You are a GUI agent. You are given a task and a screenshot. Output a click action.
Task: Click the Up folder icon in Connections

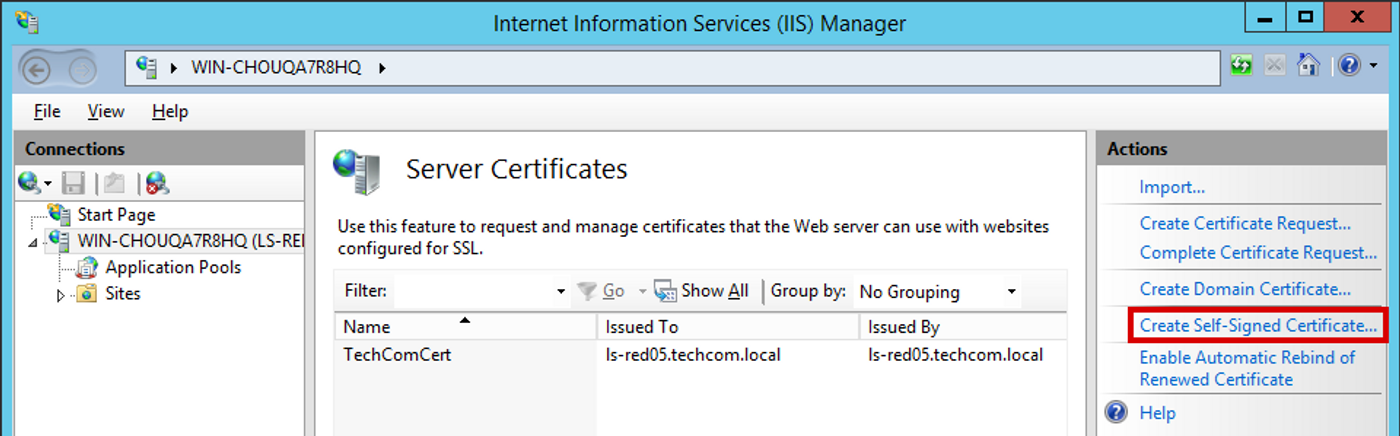(x=113, y=183)
